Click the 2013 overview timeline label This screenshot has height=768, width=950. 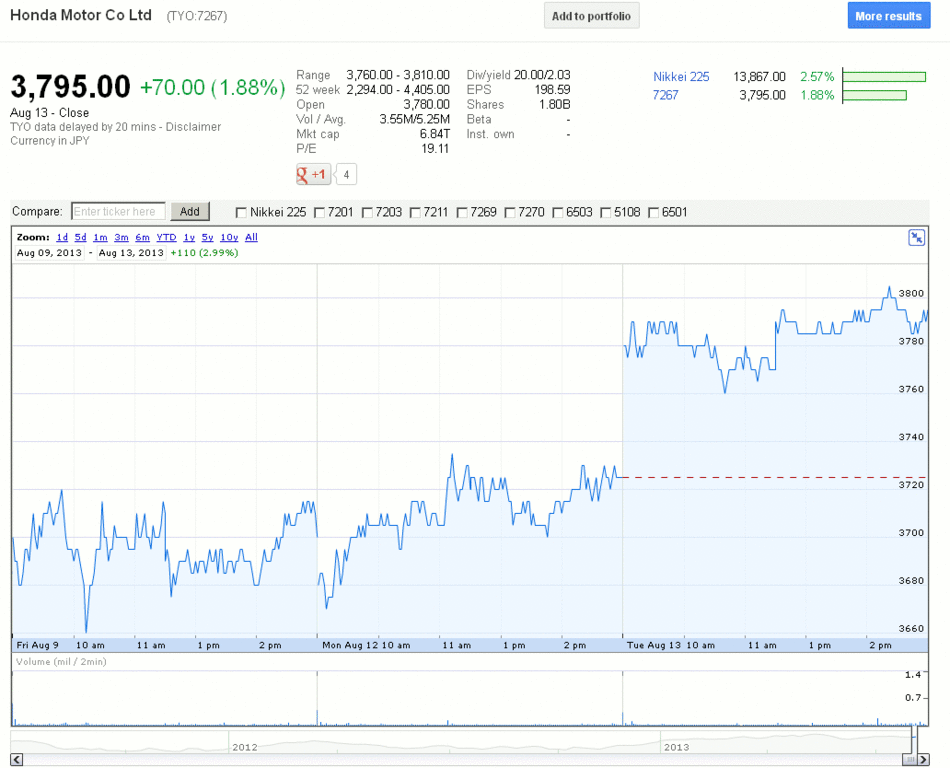tap(676, 747)
